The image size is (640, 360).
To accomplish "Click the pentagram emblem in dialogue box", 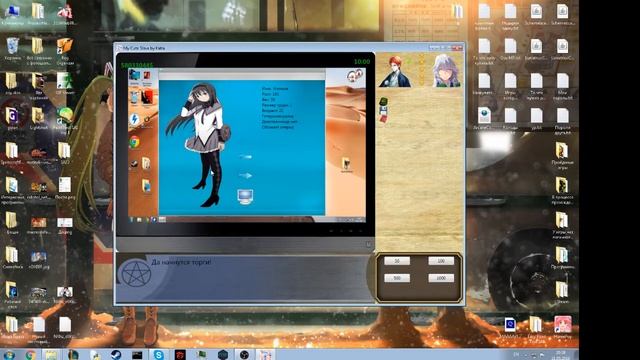I will tap(136, 273).
